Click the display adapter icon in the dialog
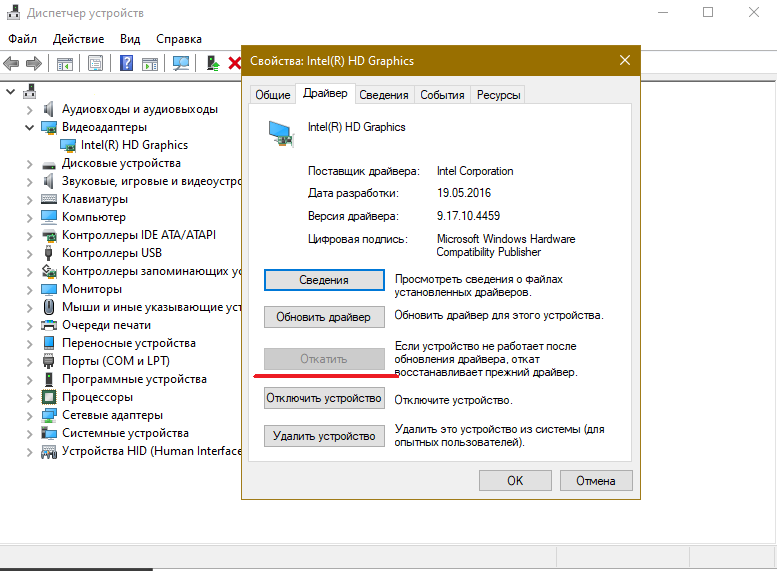Viewport: 777px width, 571px height. [x=281, y=134]
